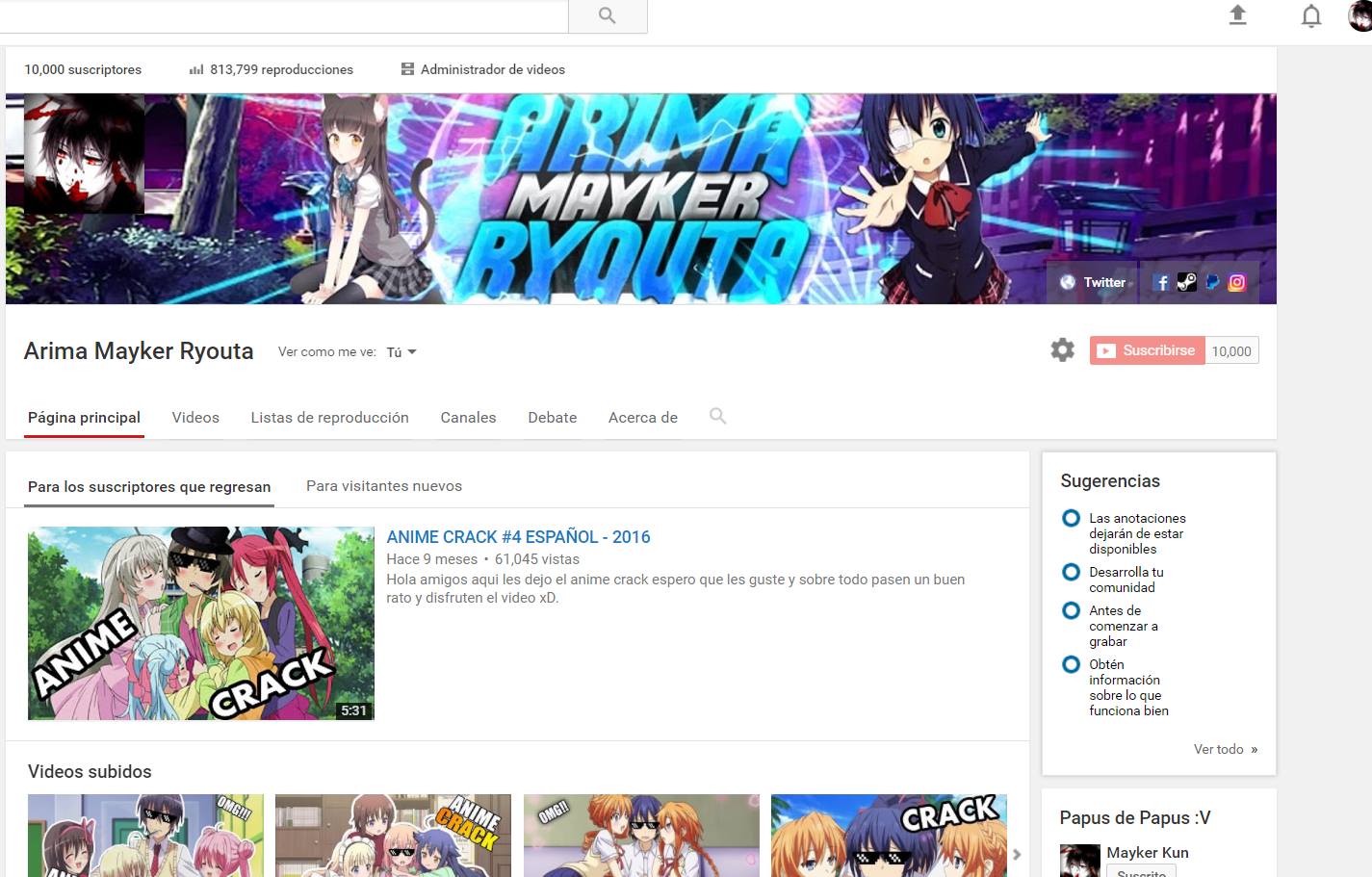Viewport: 1372px width, 877px height.
Task: Open the Instagram icon on banner
Action: point(1237,282)
